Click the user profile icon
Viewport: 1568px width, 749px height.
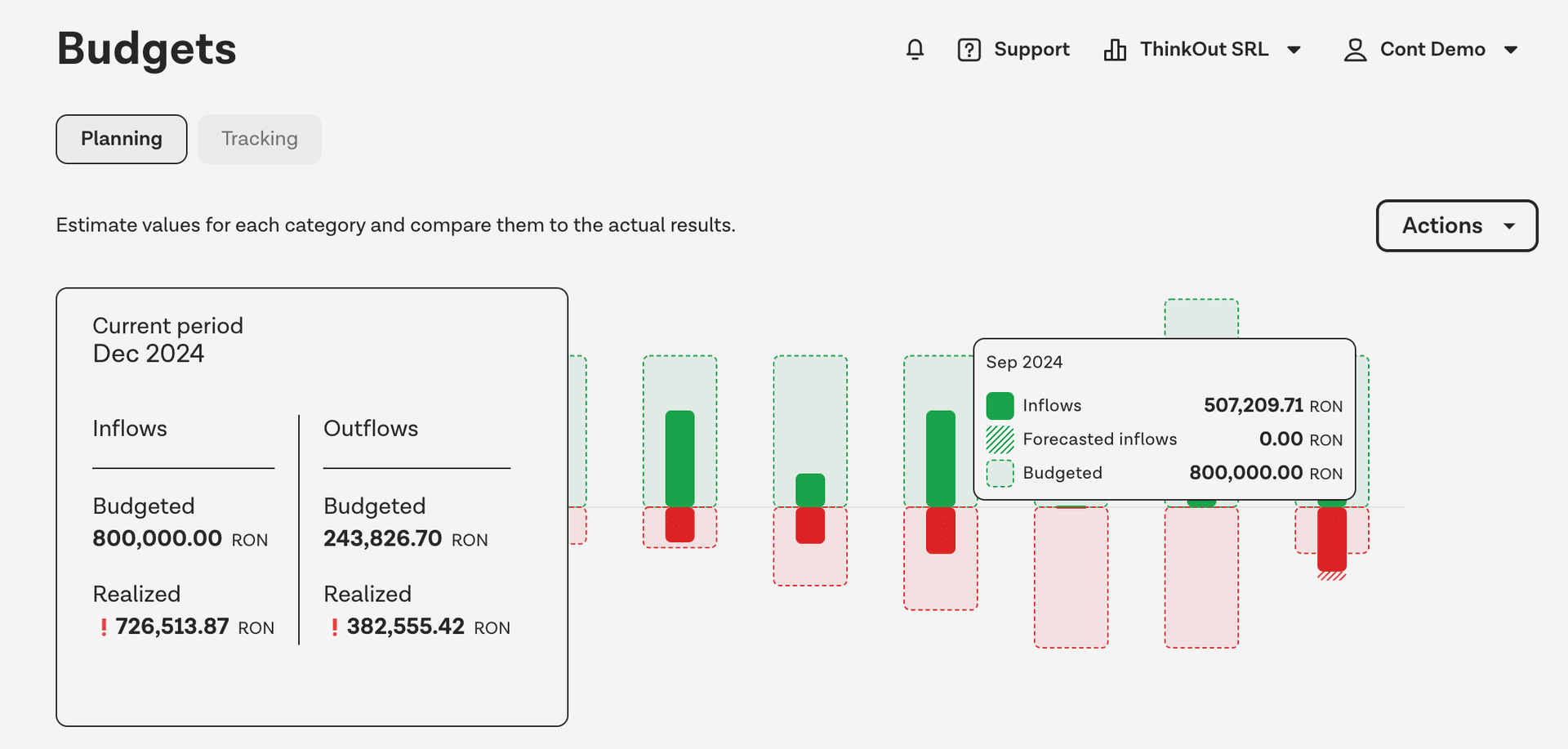pos(1355,50)
